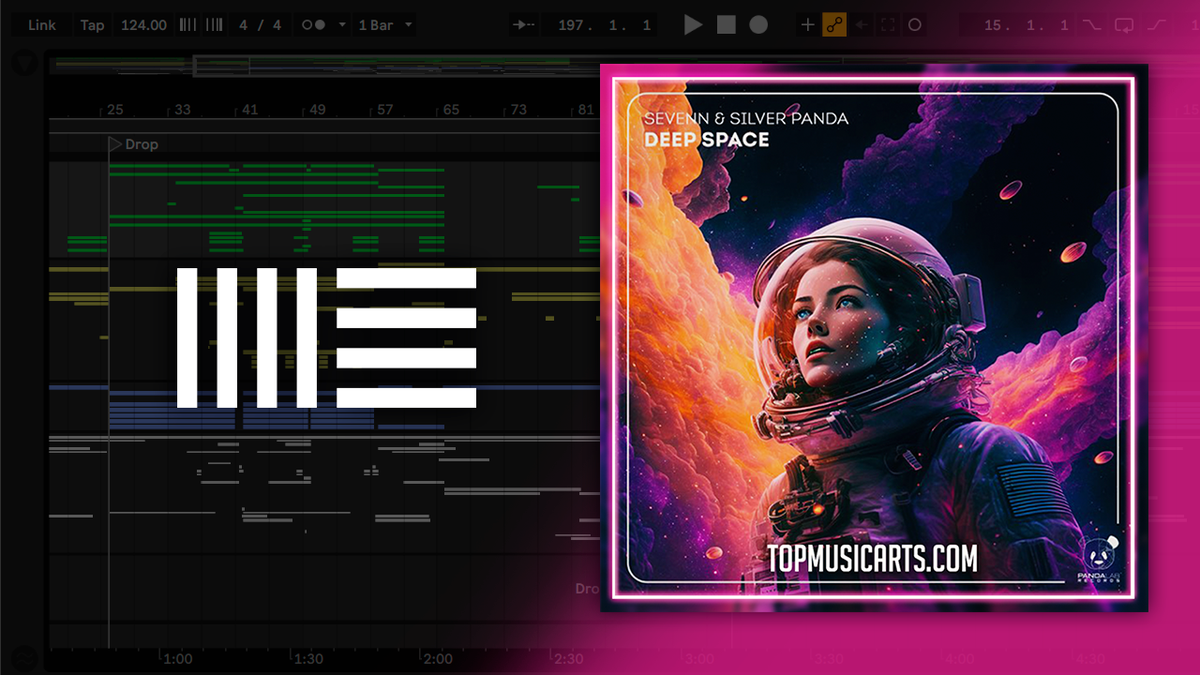The image size is (1200, 675).
Task: Toggle the Automation Arm button
Action: 834,25
